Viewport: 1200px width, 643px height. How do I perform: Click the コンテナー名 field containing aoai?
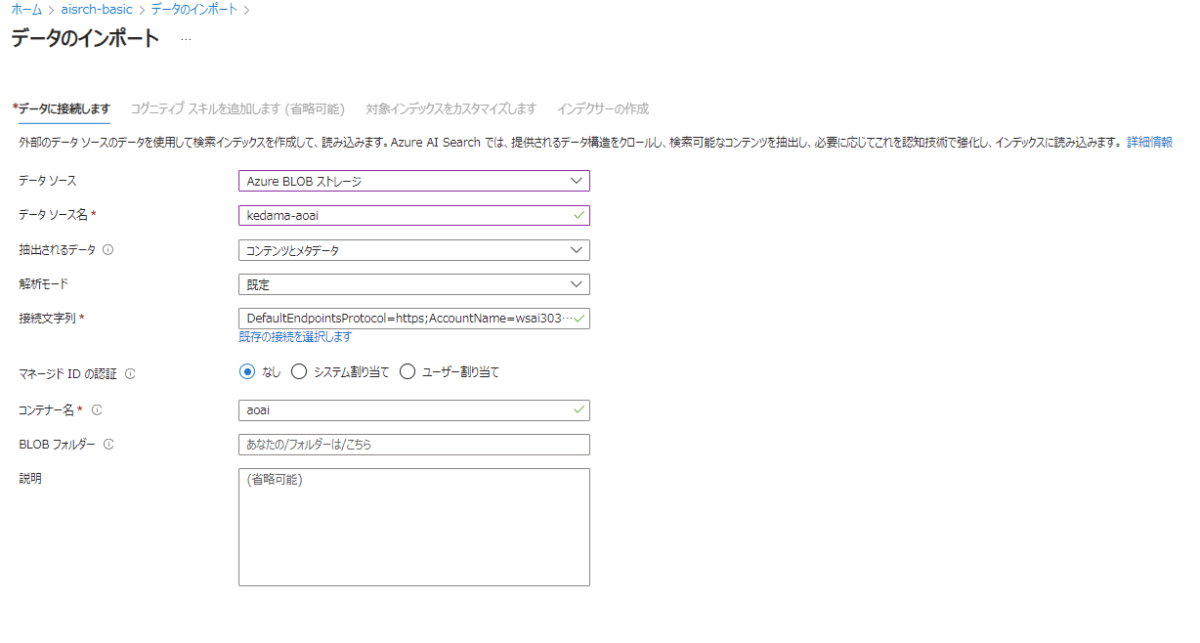click(x=414, y=410)
